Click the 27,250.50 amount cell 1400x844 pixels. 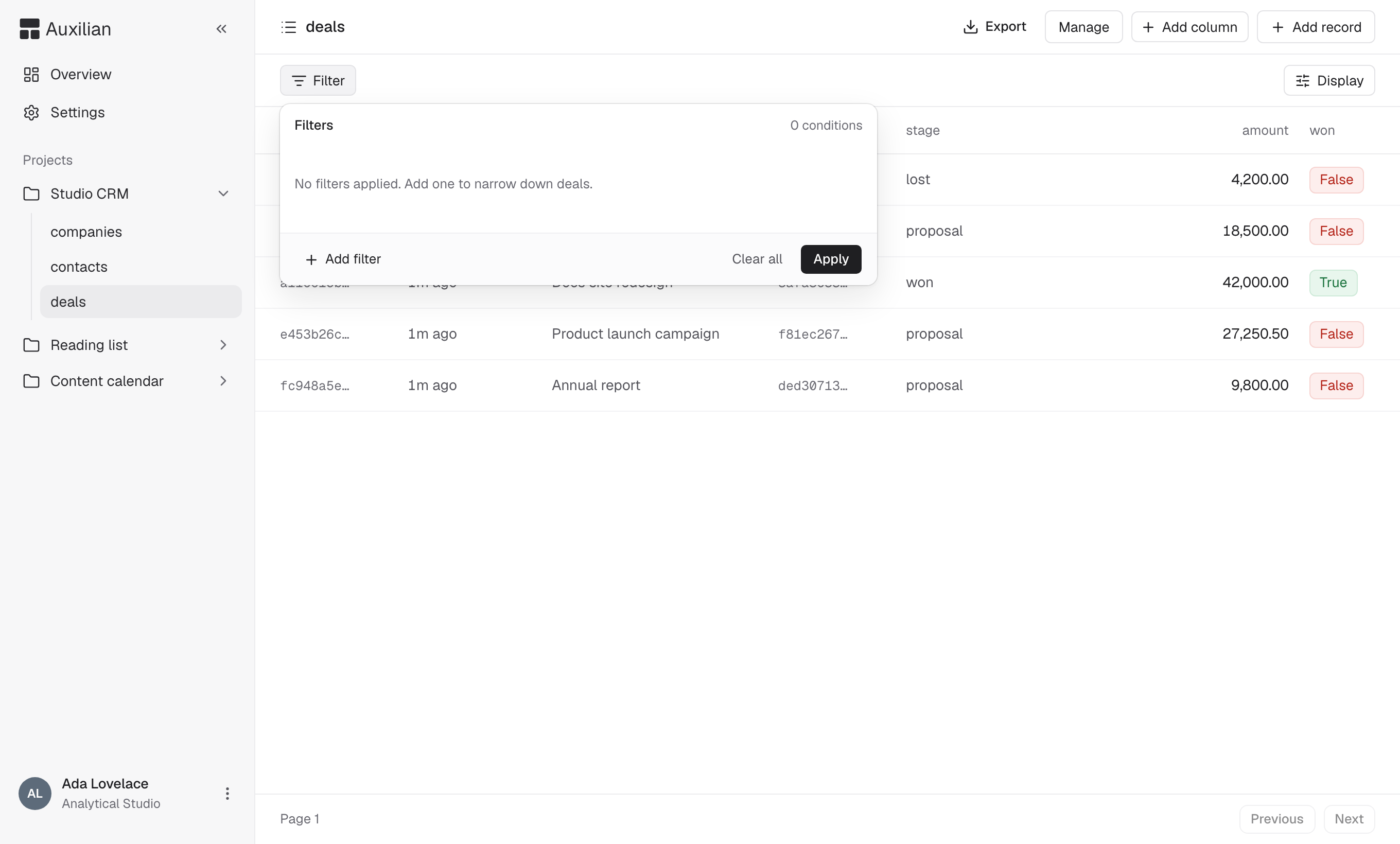(x=1255, y=334)
